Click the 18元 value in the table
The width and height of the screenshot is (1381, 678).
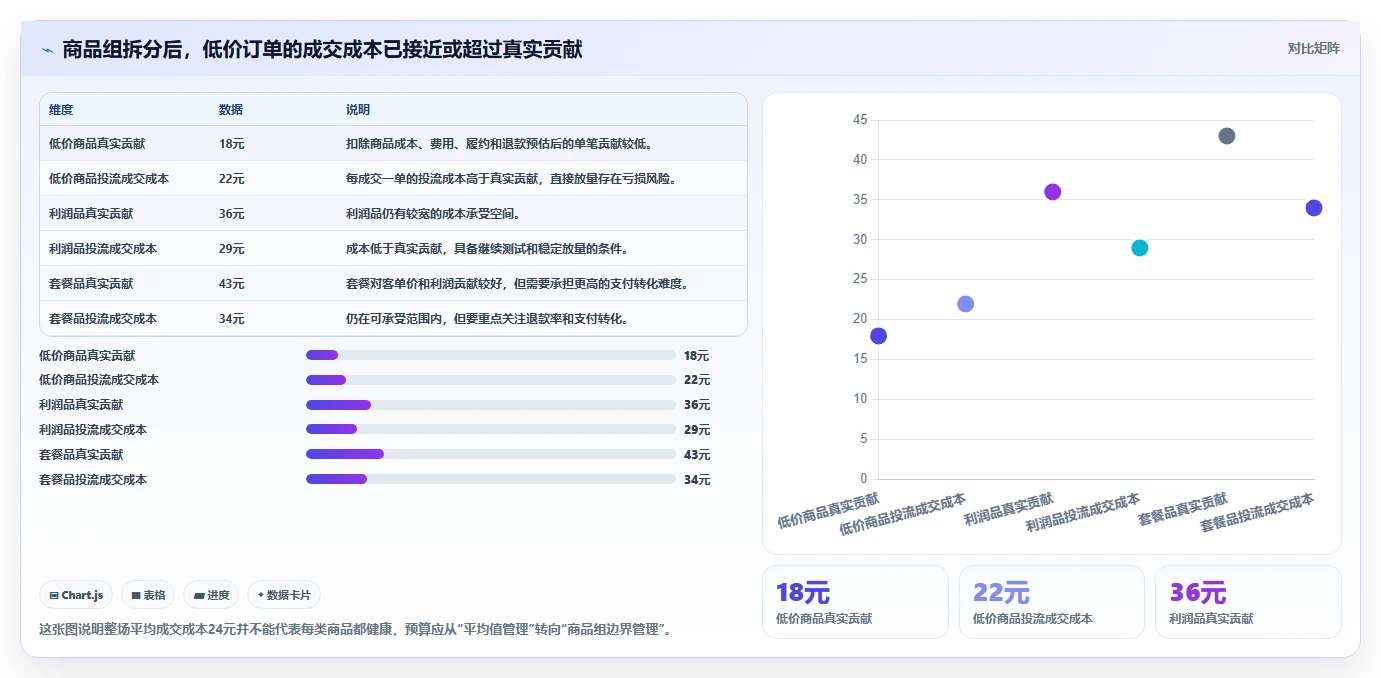tap(232, 144)
